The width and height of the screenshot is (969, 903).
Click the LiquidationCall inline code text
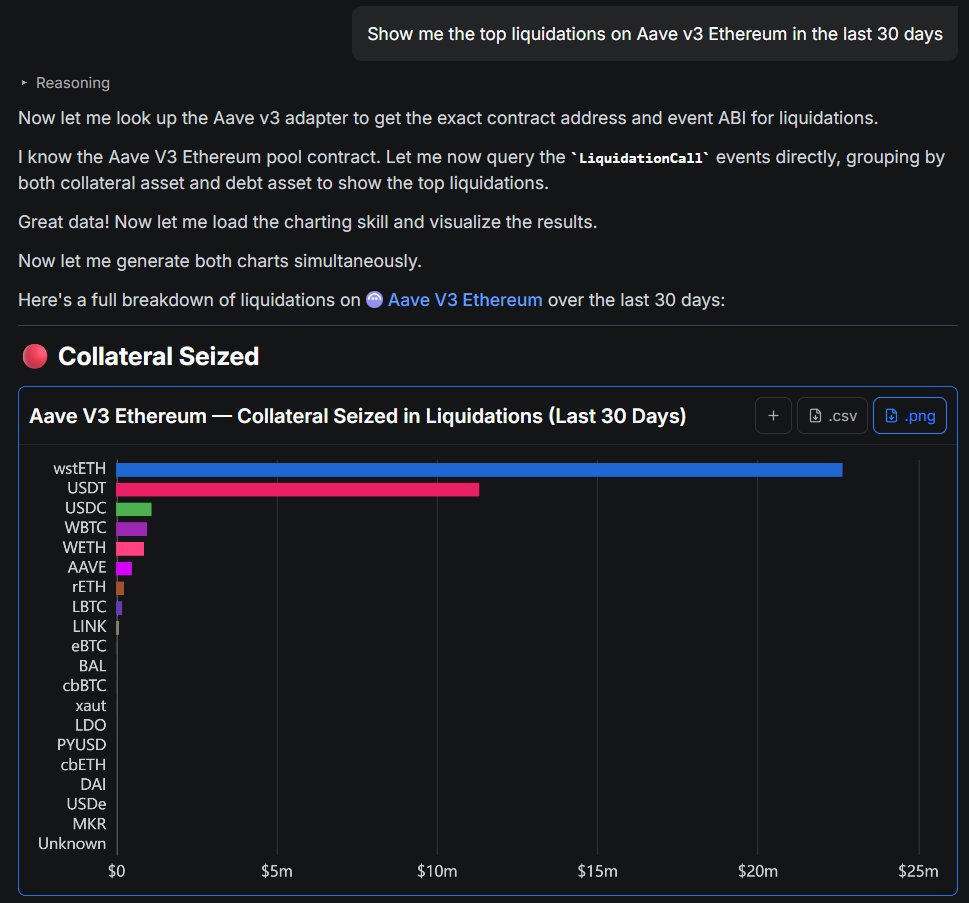(639, 158)
